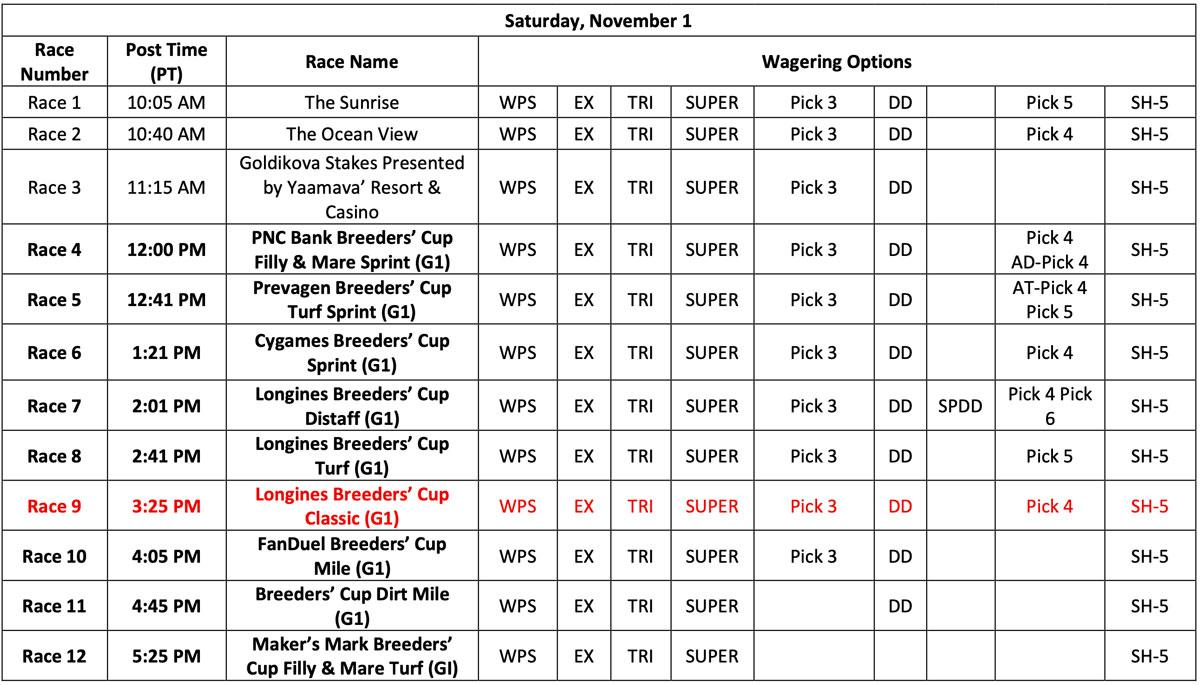Click the FanDuel Breeders' Cup Mile name
The image size is (1200, 685).
pos(352,556)
